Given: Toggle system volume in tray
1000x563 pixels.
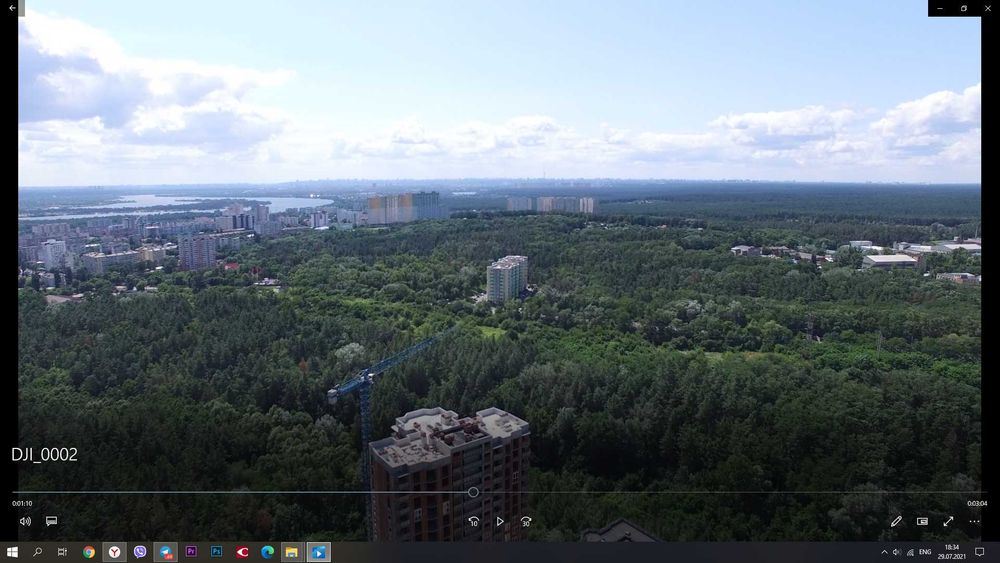Looking at the screenshot, I should pyautogui.click(x=897, y=552).
